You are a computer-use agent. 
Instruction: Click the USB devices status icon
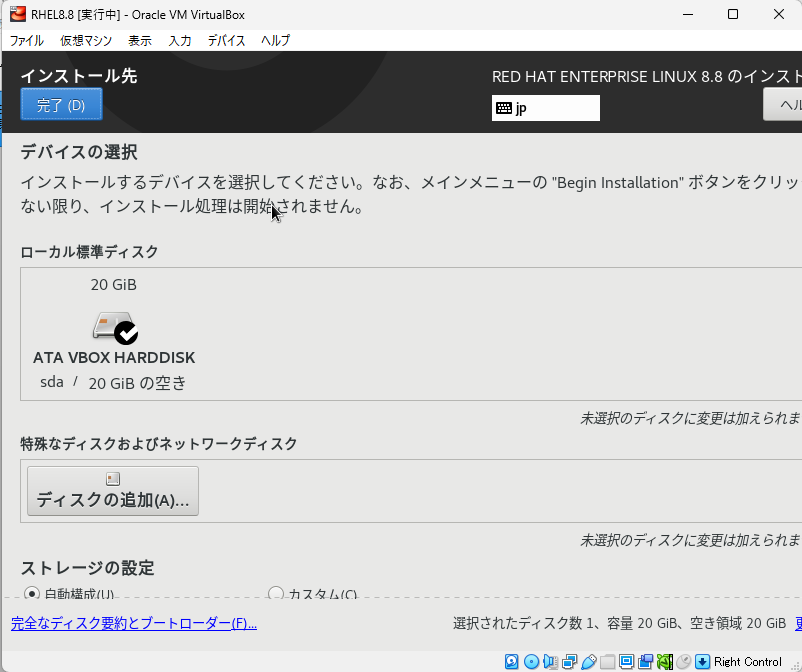tap(589, 661)
